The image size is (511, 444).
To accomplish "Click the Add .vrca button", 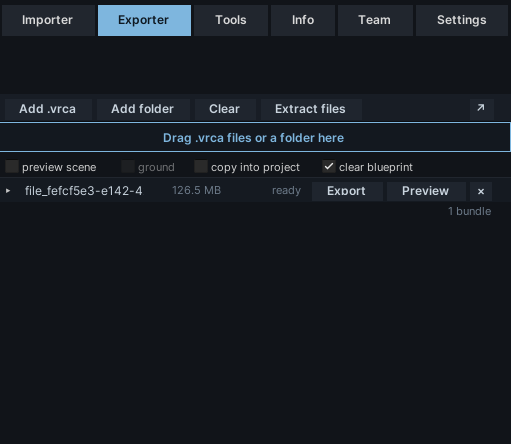I will pos(48,109).
